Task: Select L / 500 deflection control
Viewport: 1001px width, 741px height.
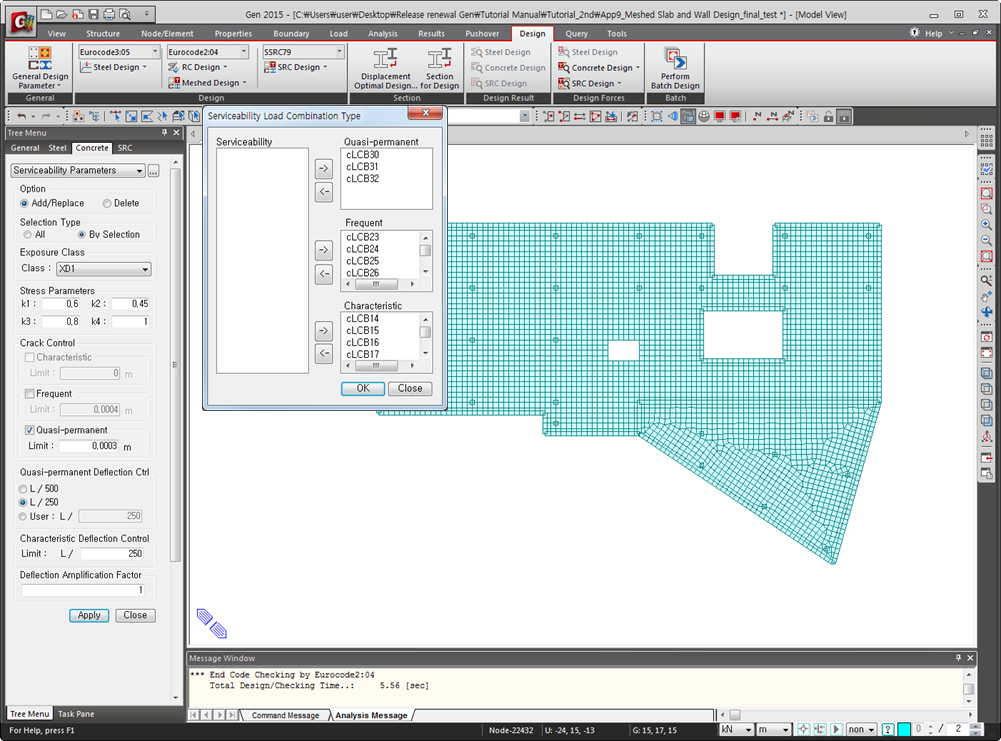Action: point(38,489)
